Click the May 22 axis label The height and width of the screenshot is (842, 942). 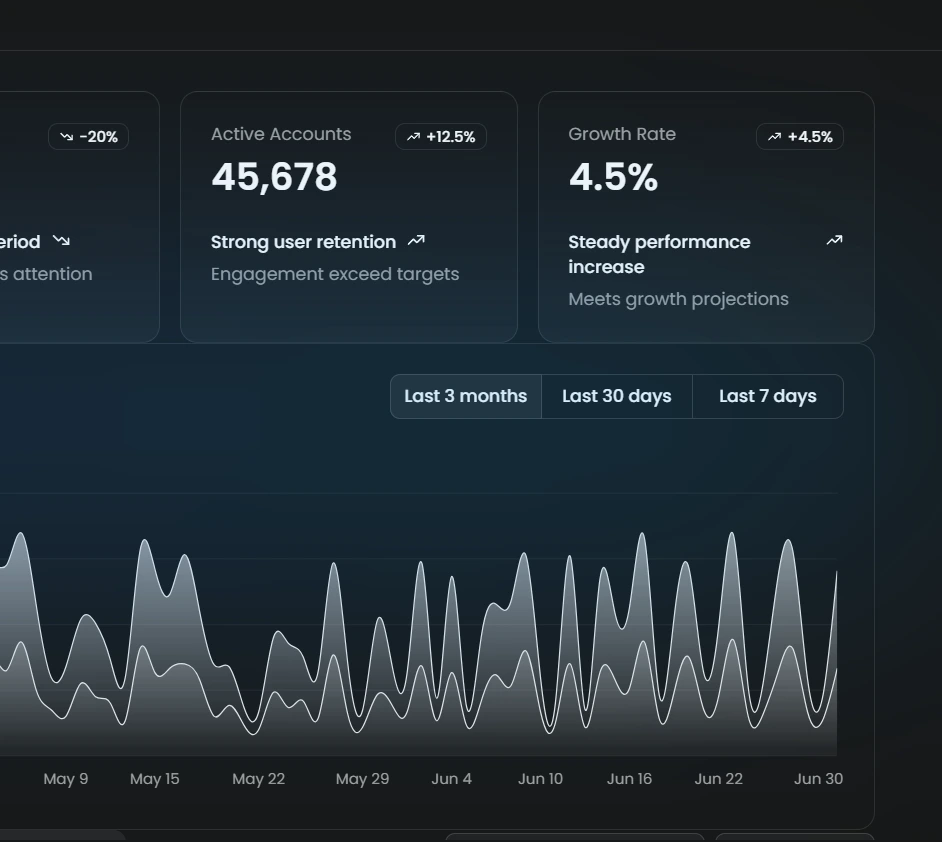click(258, 779)
